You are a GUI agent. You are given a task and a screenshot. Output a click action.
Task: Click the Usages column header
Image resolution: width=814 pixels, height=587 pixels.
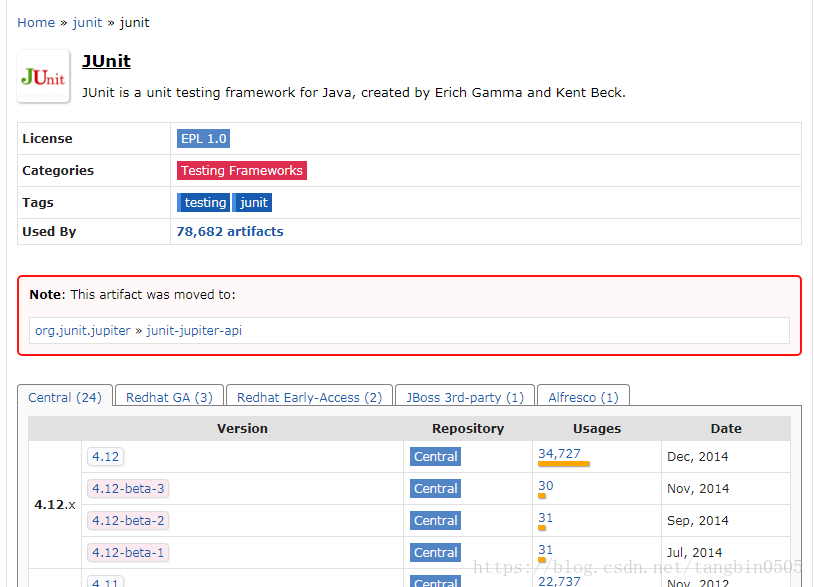tap(597, 429)
